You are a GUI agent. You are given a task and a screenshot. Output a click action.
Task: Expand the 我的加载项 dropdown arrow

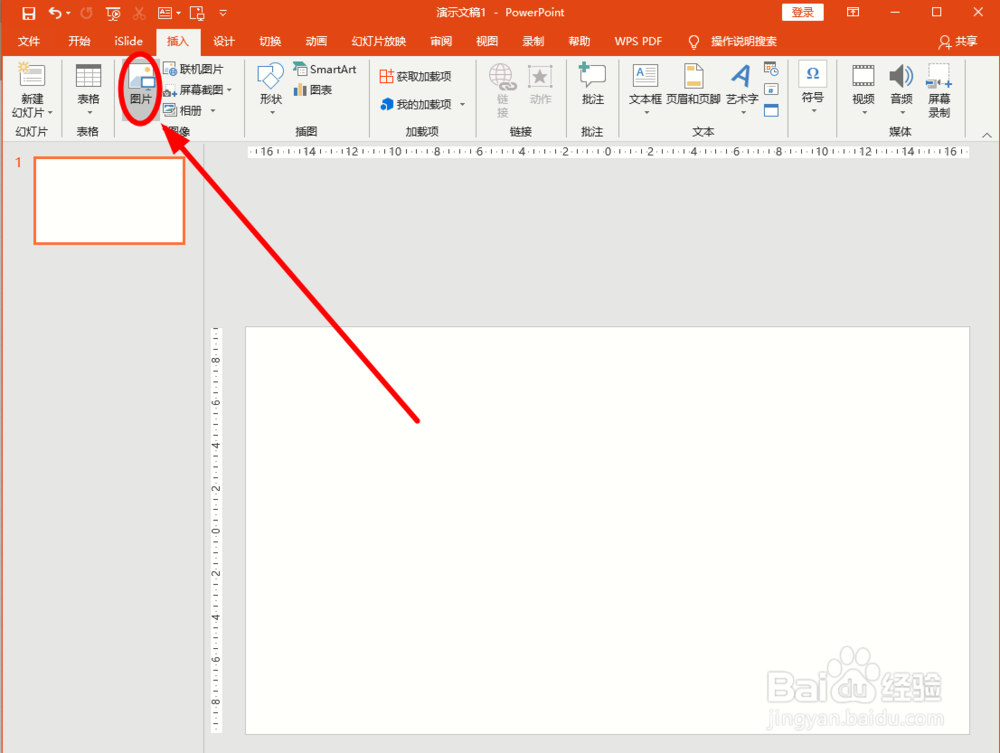462,105
